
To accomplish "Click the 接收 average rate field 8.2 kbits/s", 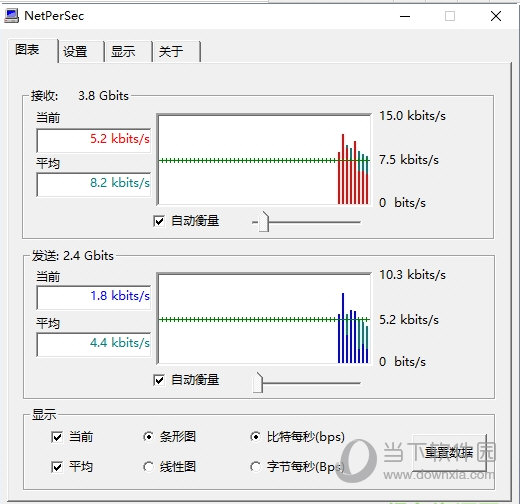I will click(94, 184).
